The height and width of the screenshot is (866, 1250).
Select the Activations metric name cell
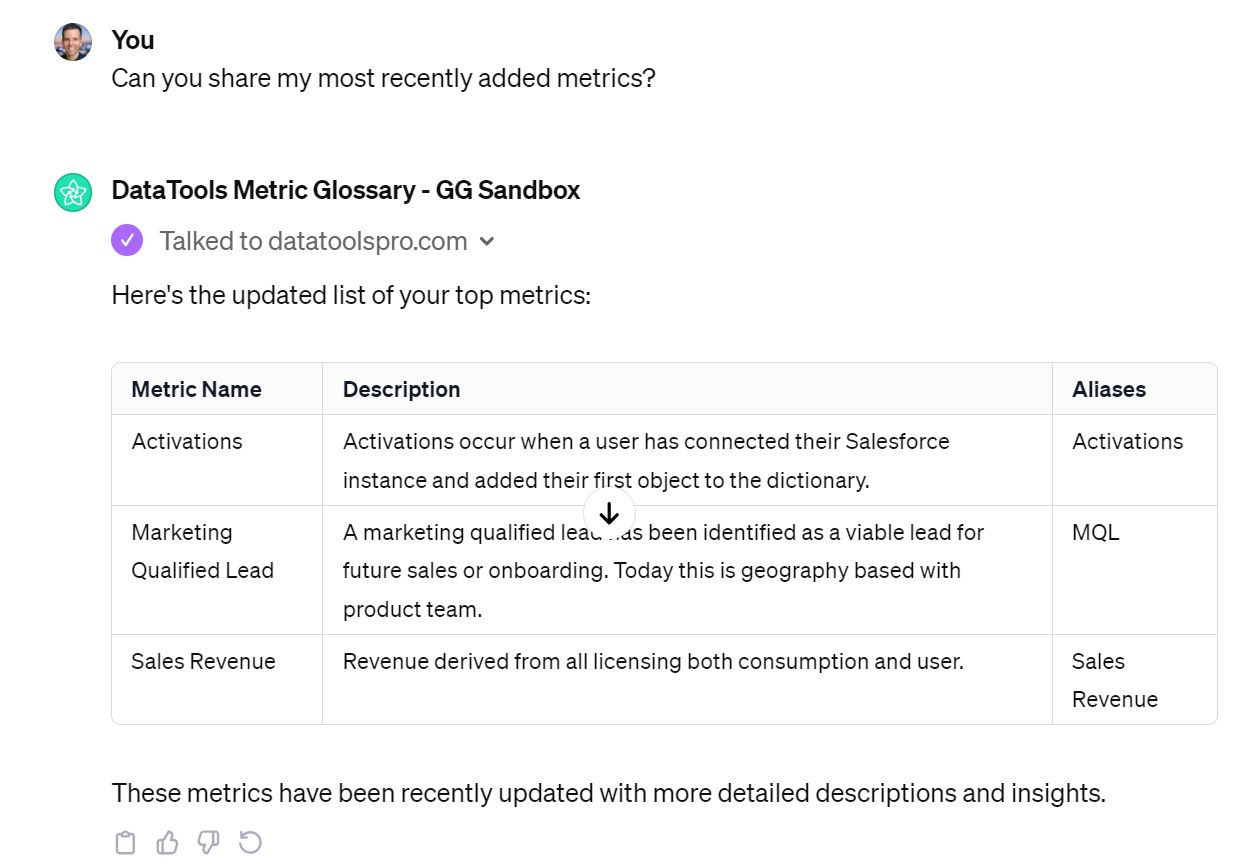point(187,441)
